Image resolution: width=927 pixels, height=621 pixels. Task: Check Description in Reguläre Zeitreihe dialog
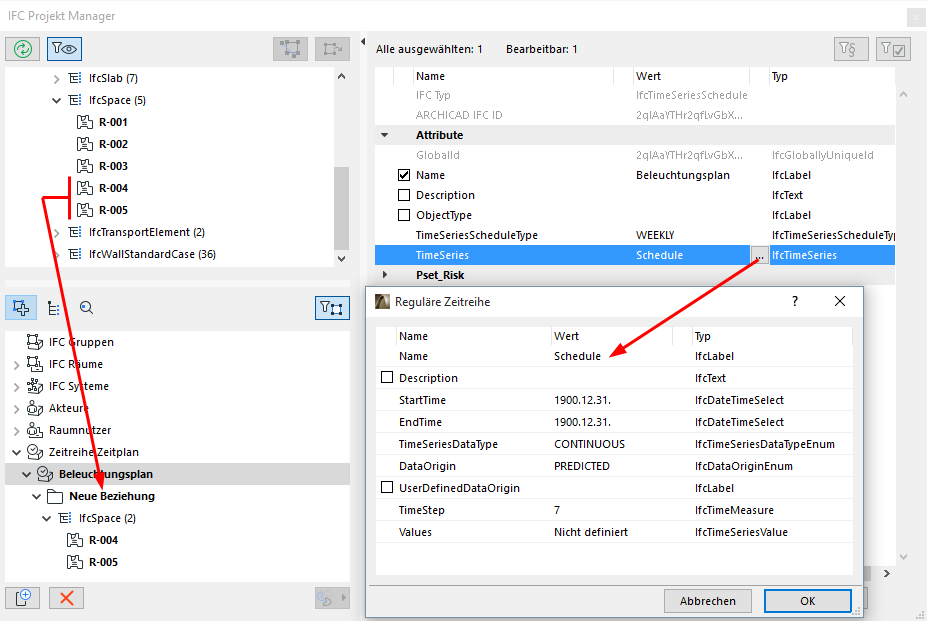click(x=387, y=377)
